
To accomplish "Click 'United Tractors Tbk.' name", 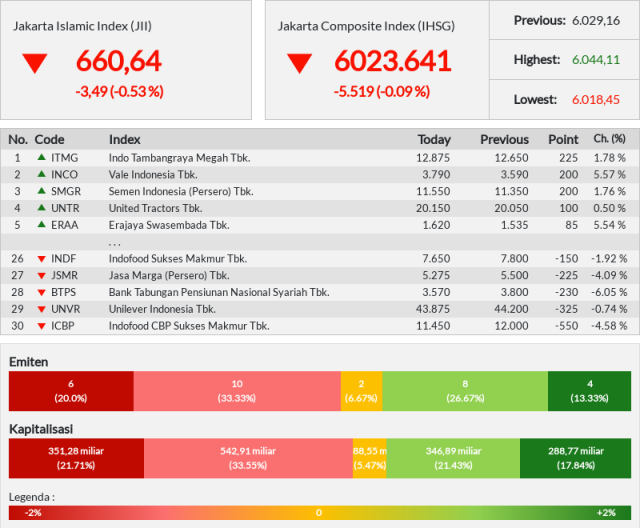I will coord(156,208).
